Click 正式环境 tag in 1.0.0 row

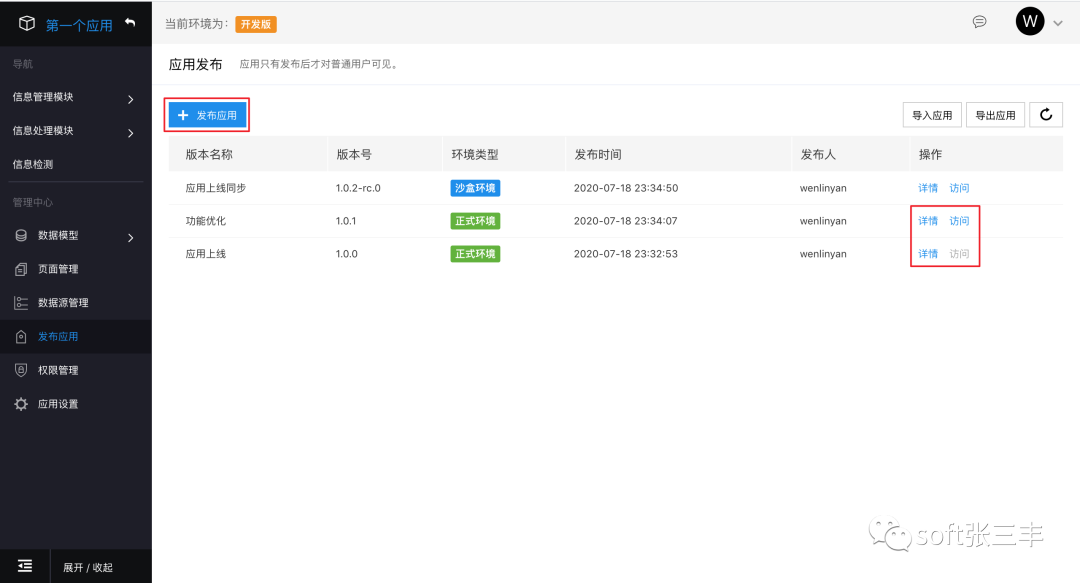475,254
